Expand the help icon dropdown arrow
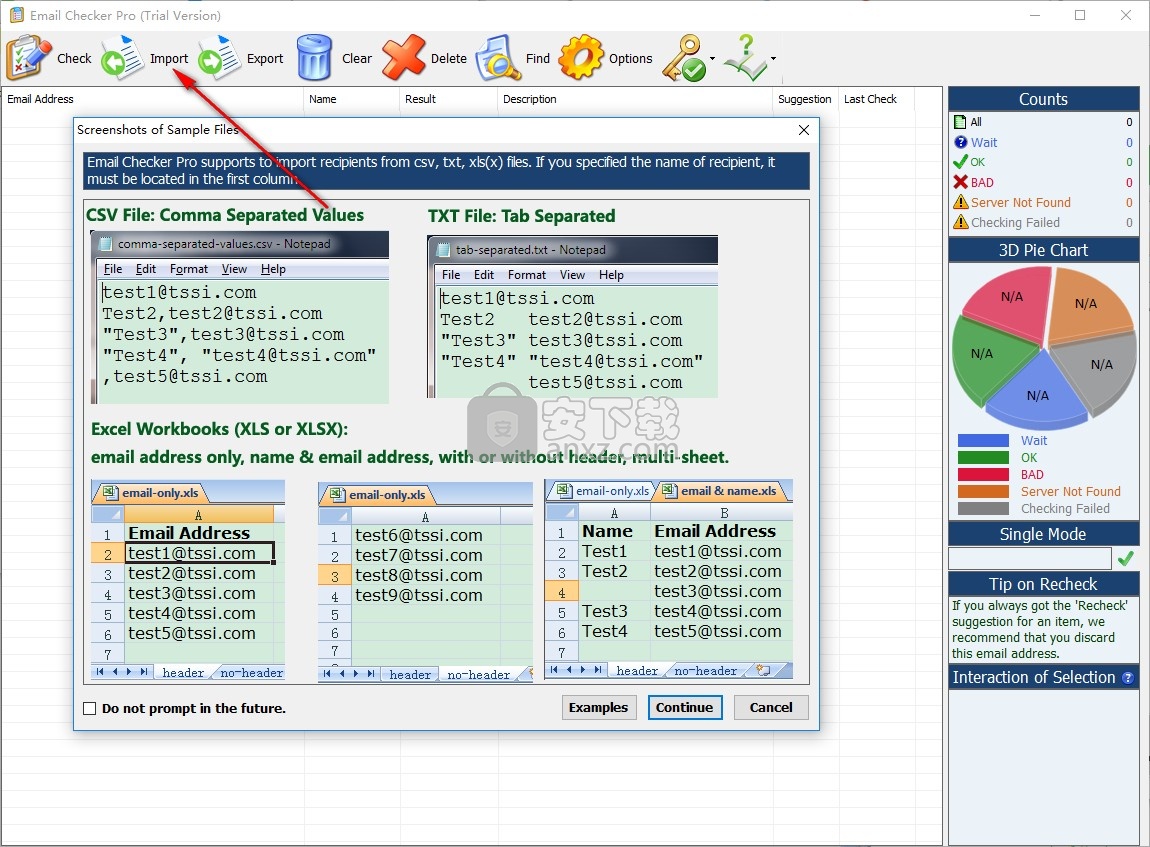1150x847 pixels. 773,59
